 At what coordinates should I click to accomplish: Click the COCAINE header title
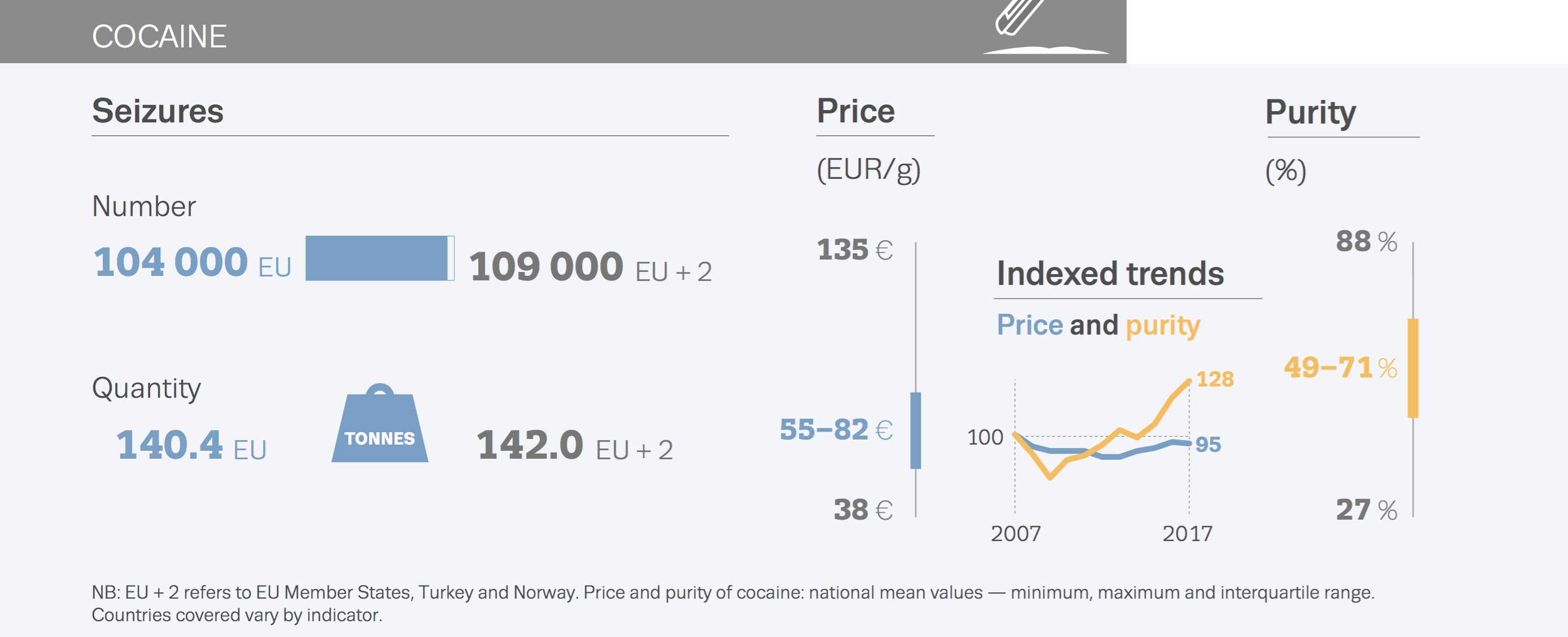(159, 37)
